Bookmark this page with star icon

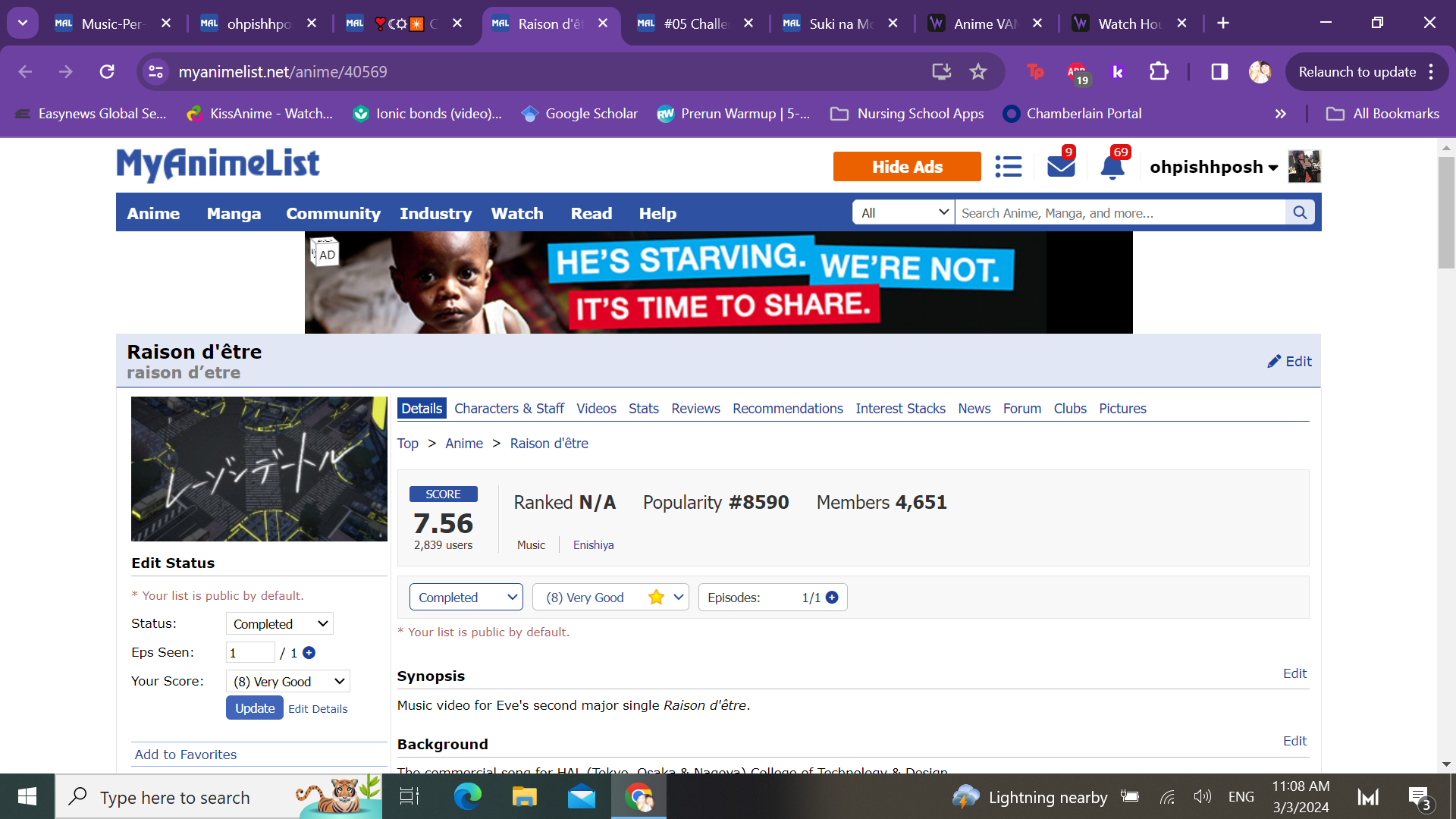coord(978,72)
